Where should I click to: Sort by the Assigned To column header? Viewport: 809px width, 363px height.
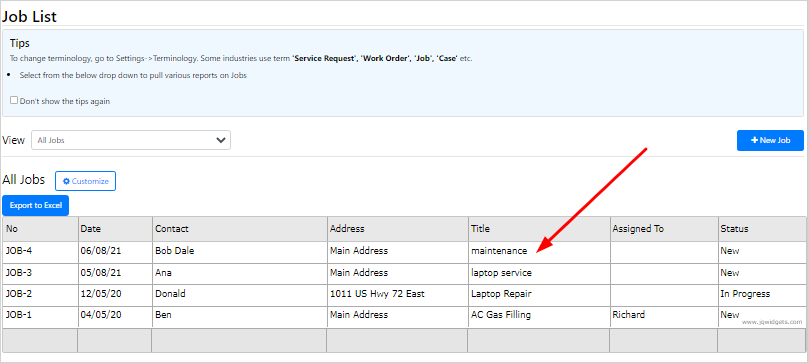[664, 228]
